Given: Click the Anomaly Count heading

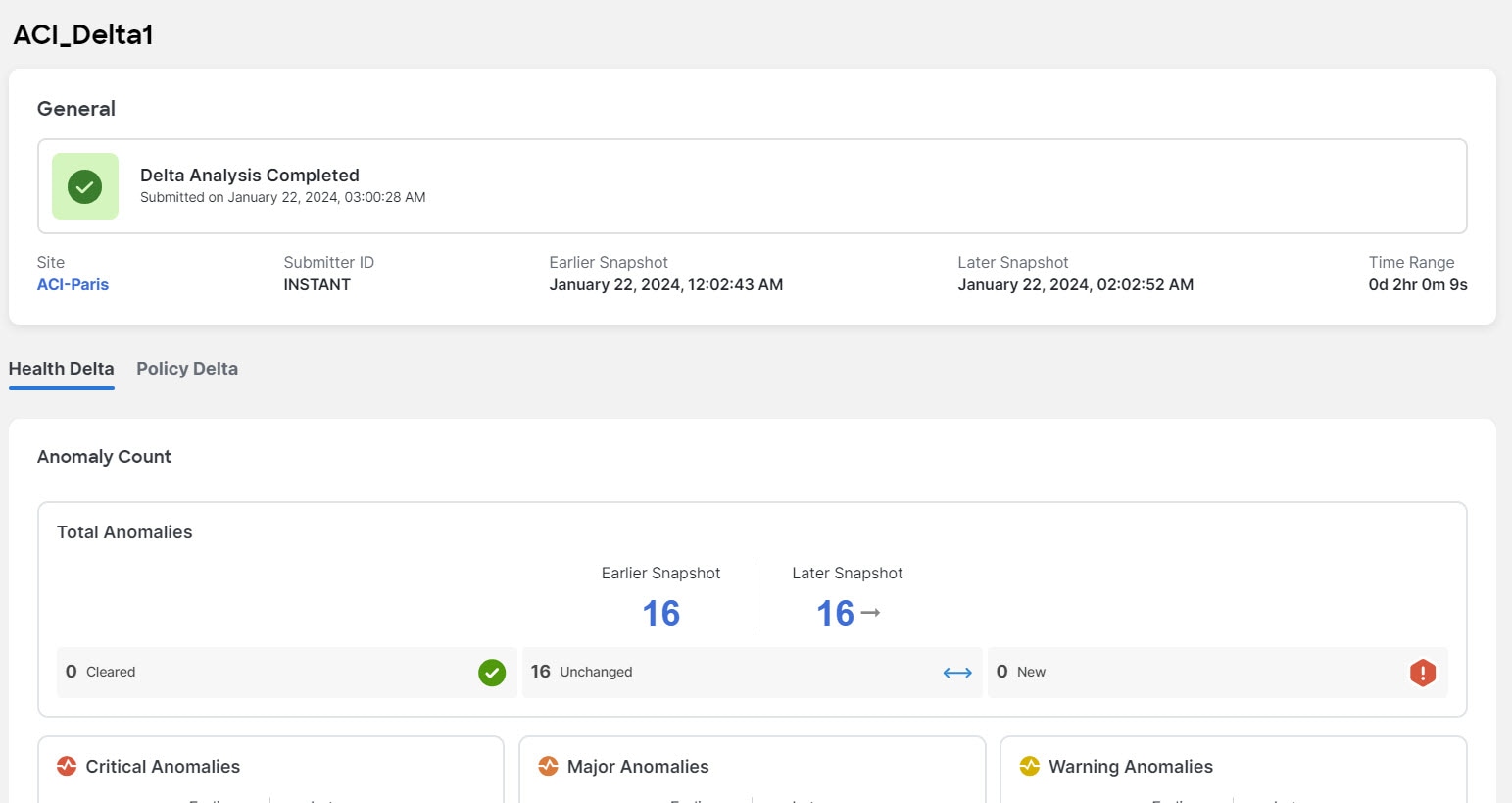Looking at the screenshot, I should (104, 457).
